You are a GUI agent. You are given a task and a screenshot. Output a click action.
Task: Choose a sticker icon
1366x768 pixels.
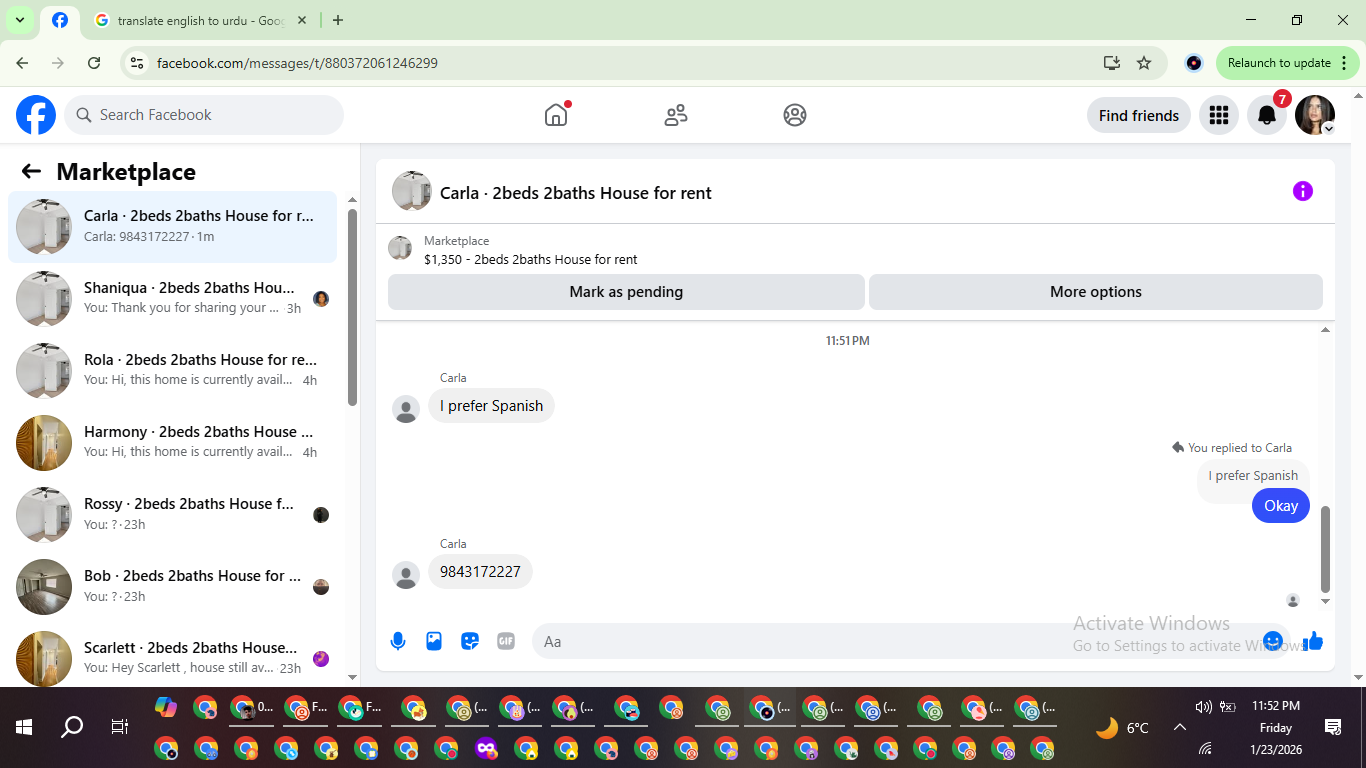coord(470,641)
